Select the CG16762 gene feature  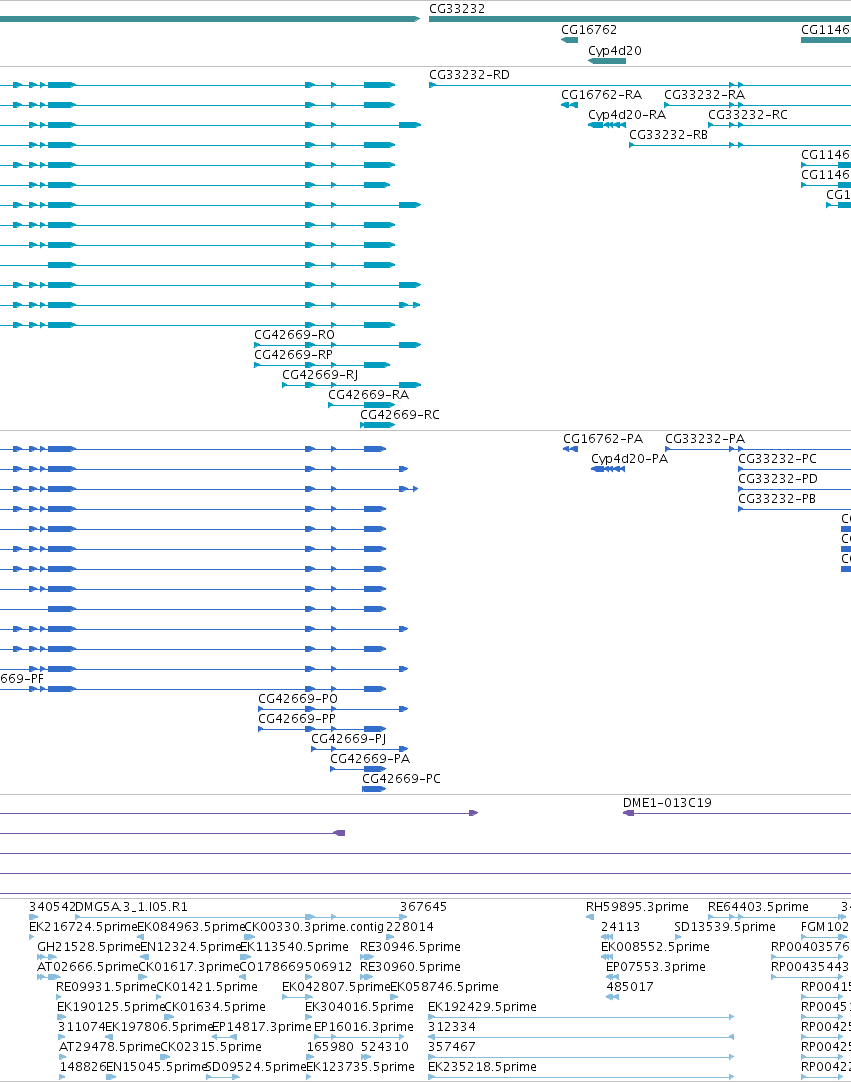(570, 40)
